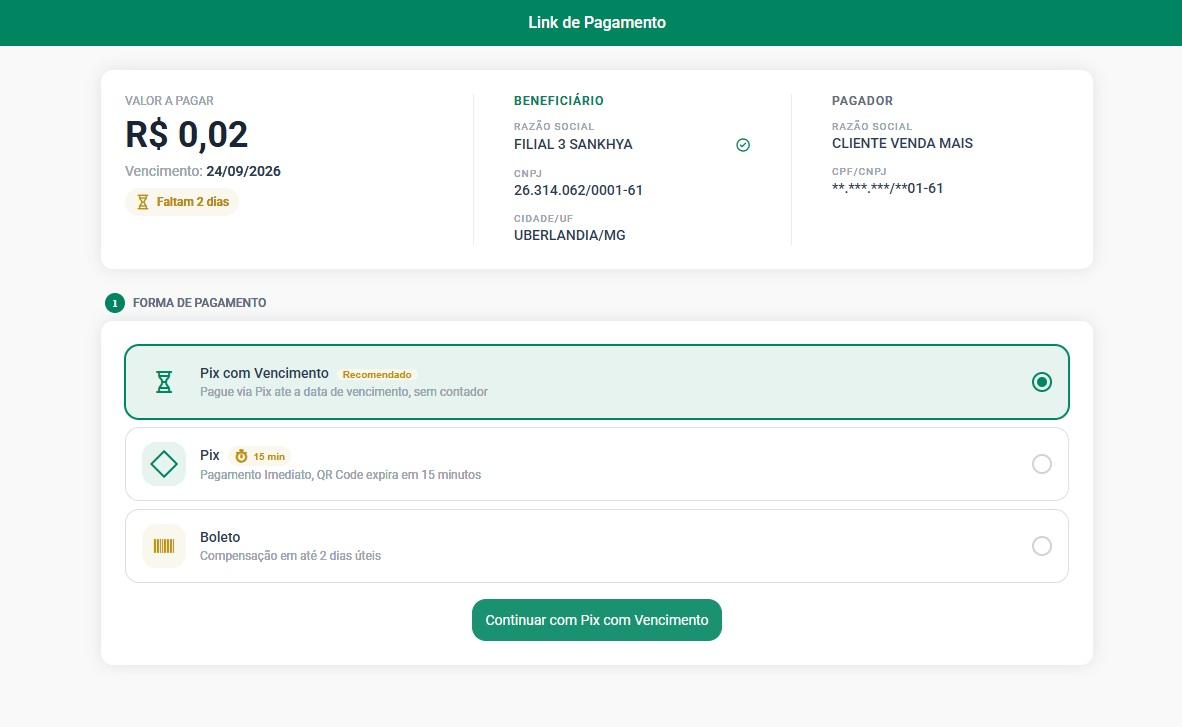This screenshot has width=1182, height=727.
Task: Click the BENEFICIÁRIO heading
Action: (x=559, y=100)
